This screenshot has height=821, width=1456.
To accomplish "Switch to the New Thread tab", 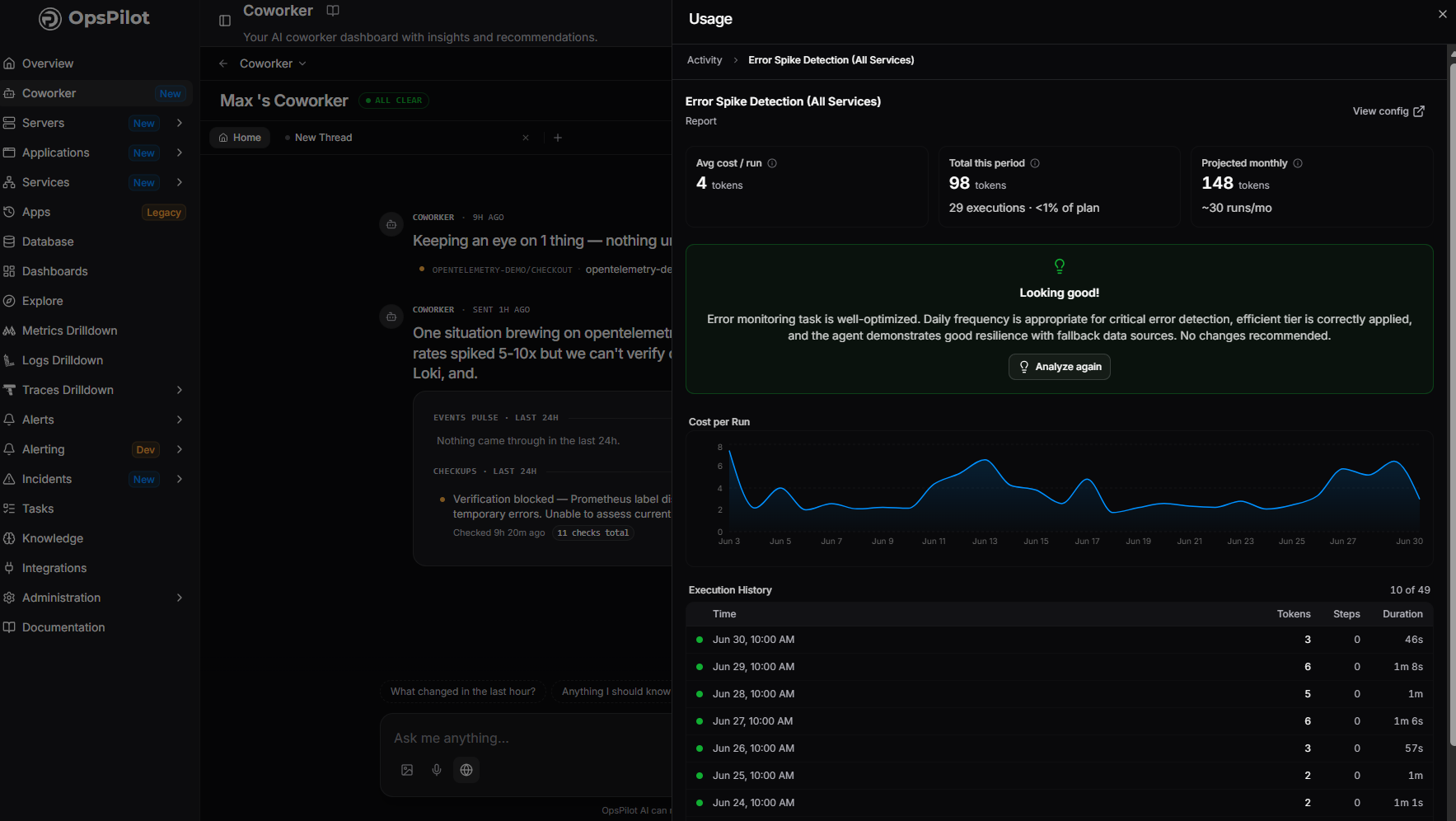I will click(x=324, y=138).
